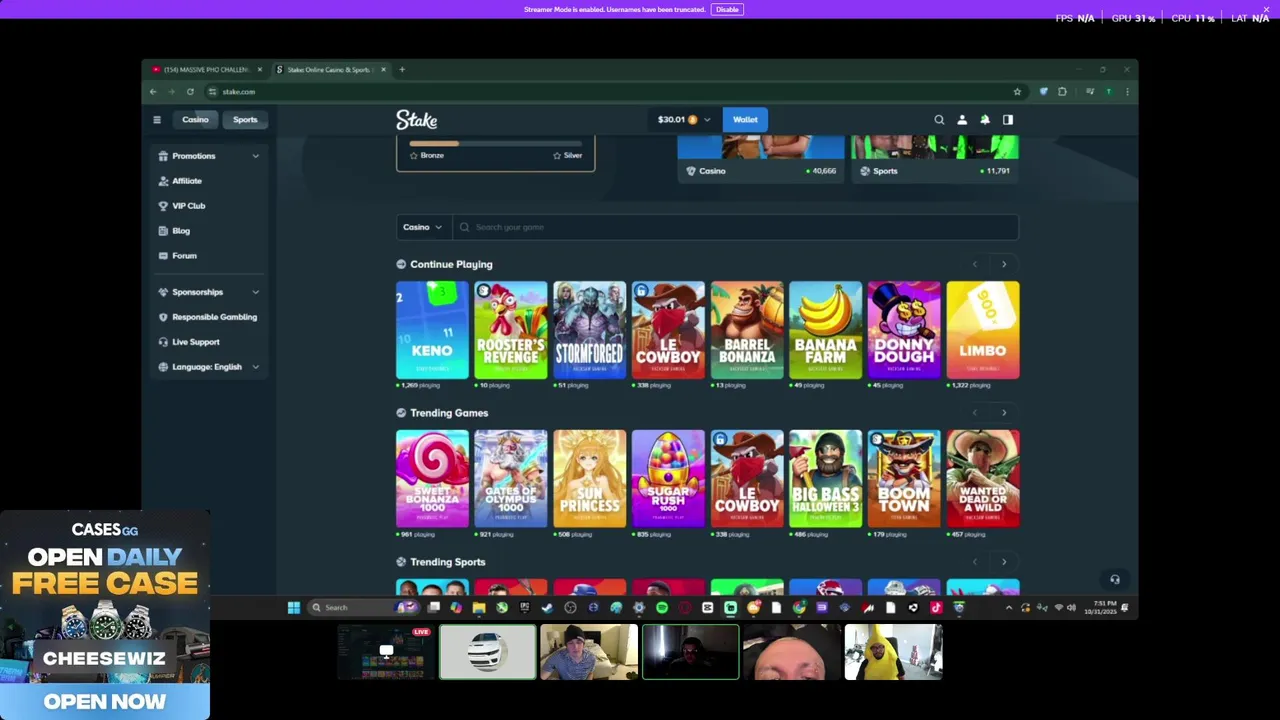
Task: Close the Stake Online Casino browser tab
Action: pyautogui.click(x=383, y=70)
